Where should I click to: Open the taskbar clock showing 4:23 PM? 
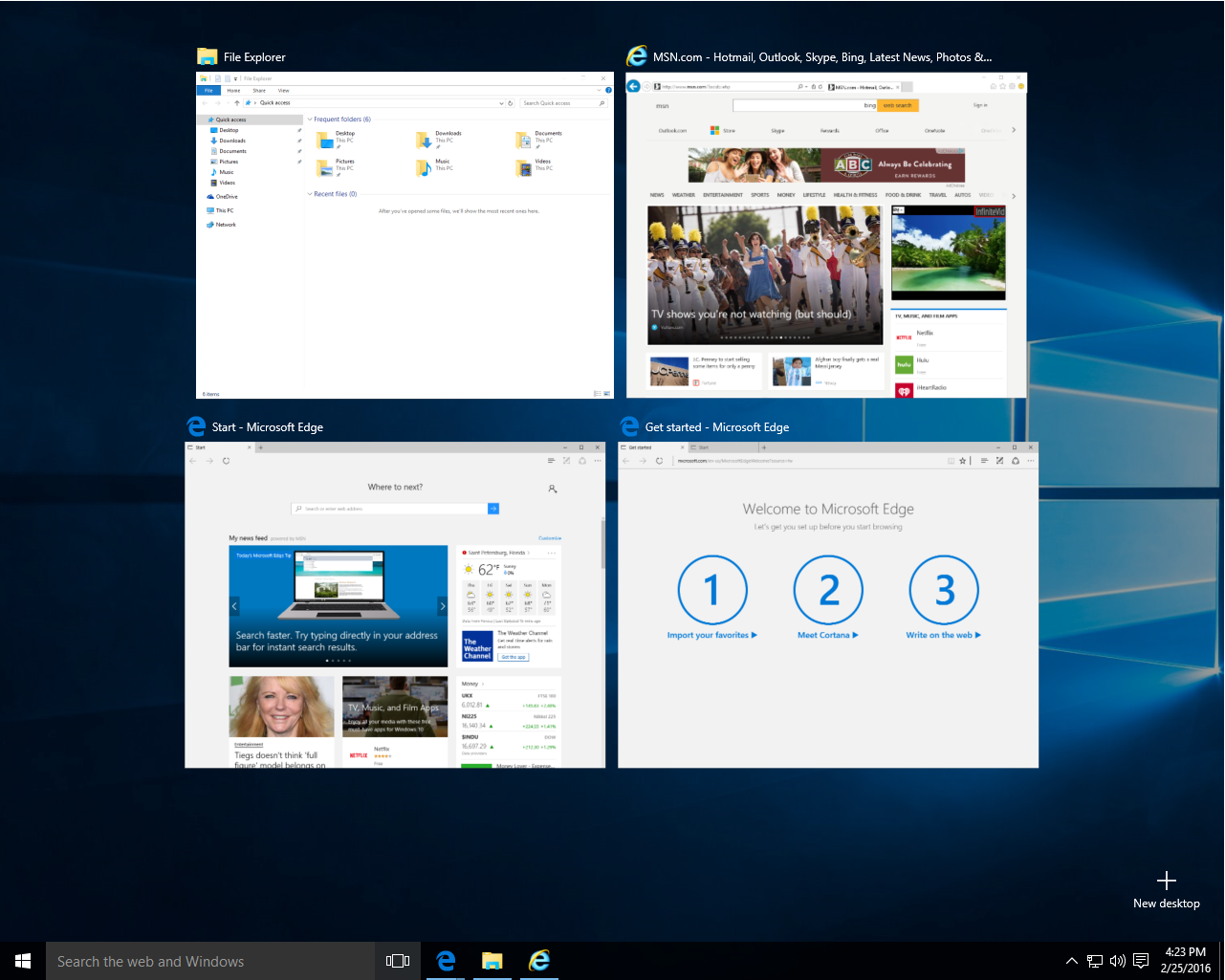(1186, 960)
